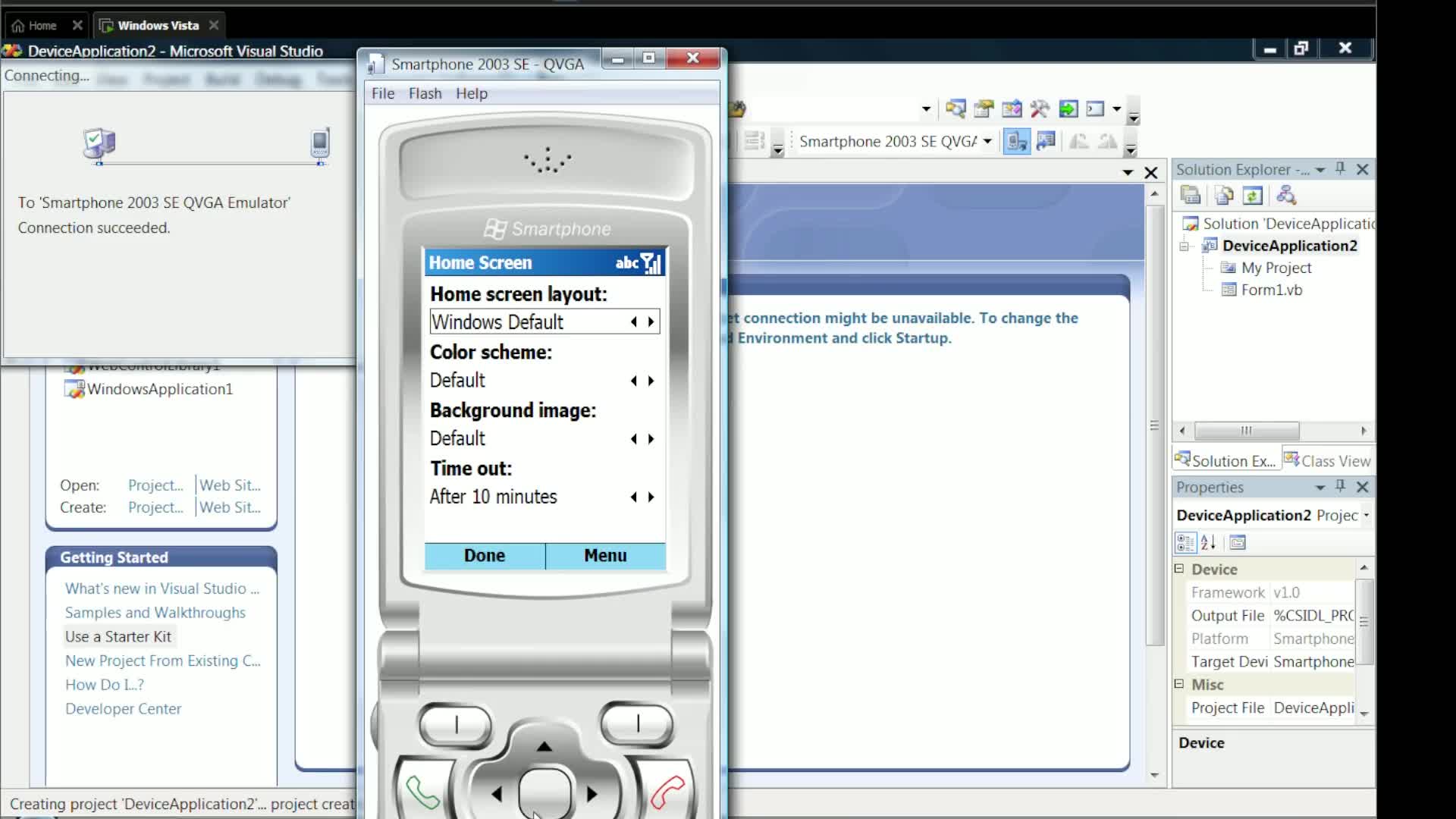Switch to the Windows Vista VM tab
Image resolution: width=1456 pixels, height=819 pixels.
click(158, 26)
